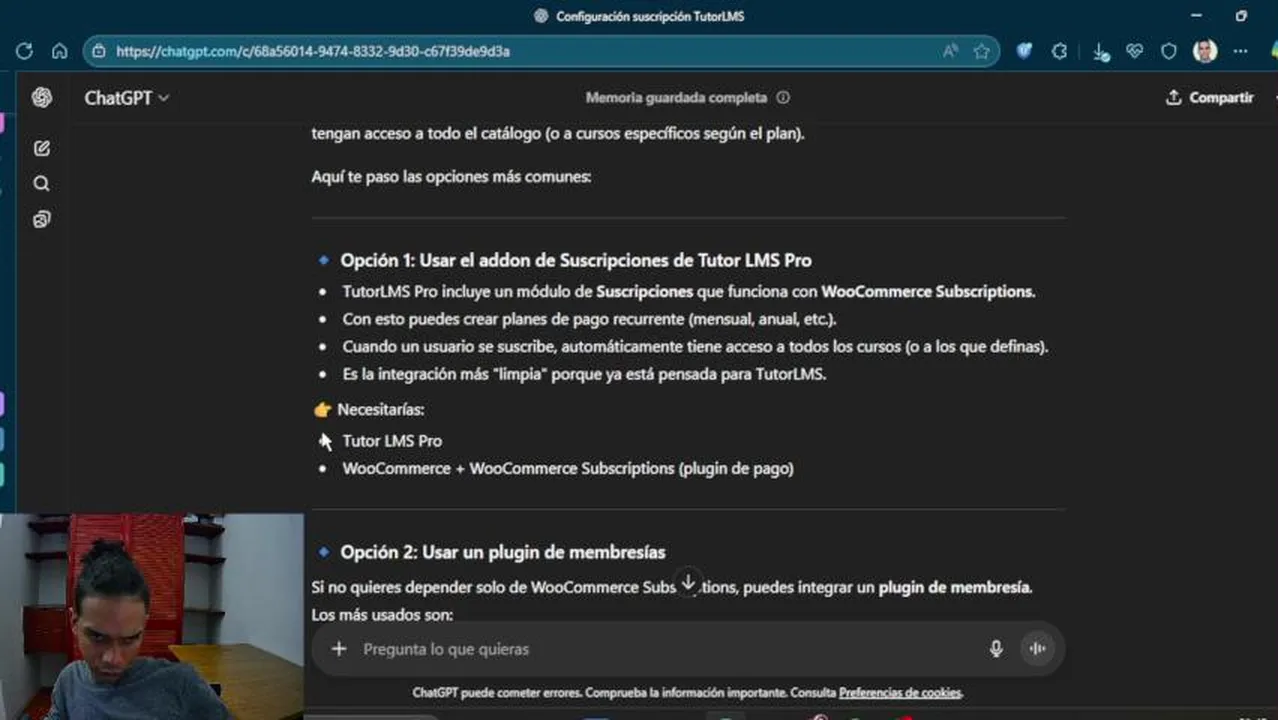Open the read aloud icon in address bar
This screenshot has height=720, width=1278.
950,51
